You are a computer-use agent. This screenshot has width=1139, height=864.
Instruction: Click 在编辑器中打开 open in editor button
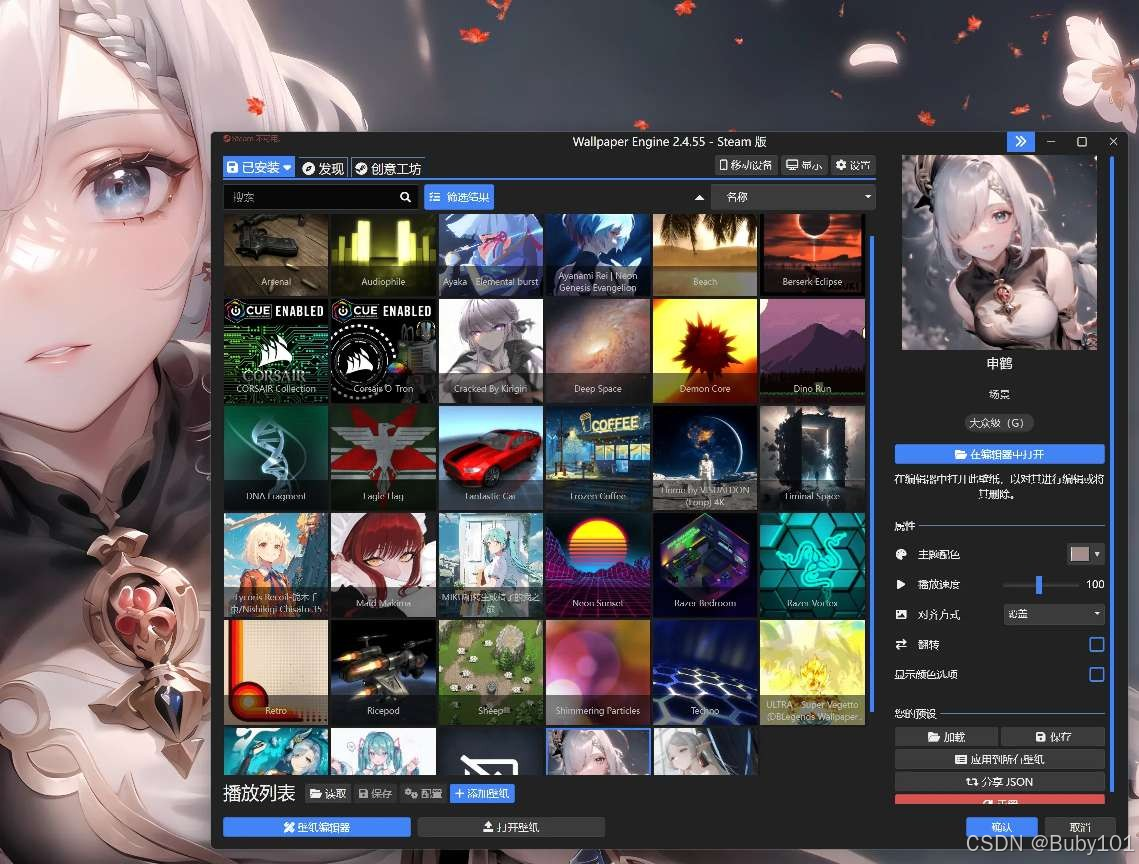pyautogui.click(x=1000, y=454)
